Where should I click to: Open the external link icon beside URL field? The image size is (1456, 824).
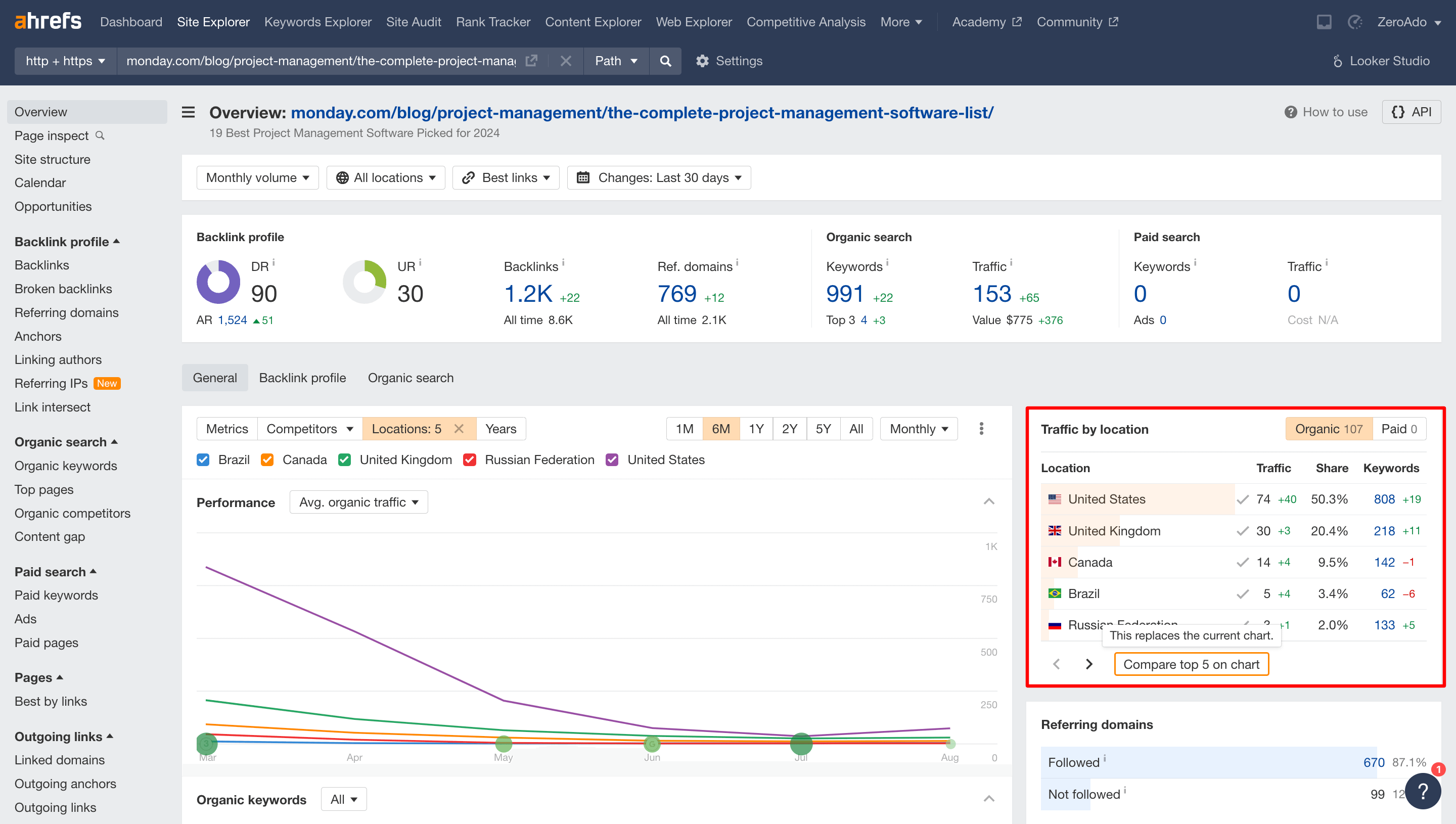click(x=531, y=61)
